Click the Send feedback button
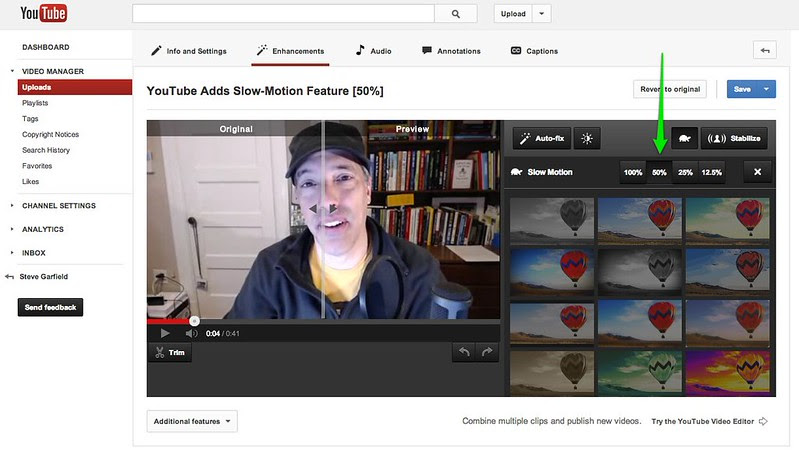This screenshot has width=799, height=458. (x=50, y=307)
